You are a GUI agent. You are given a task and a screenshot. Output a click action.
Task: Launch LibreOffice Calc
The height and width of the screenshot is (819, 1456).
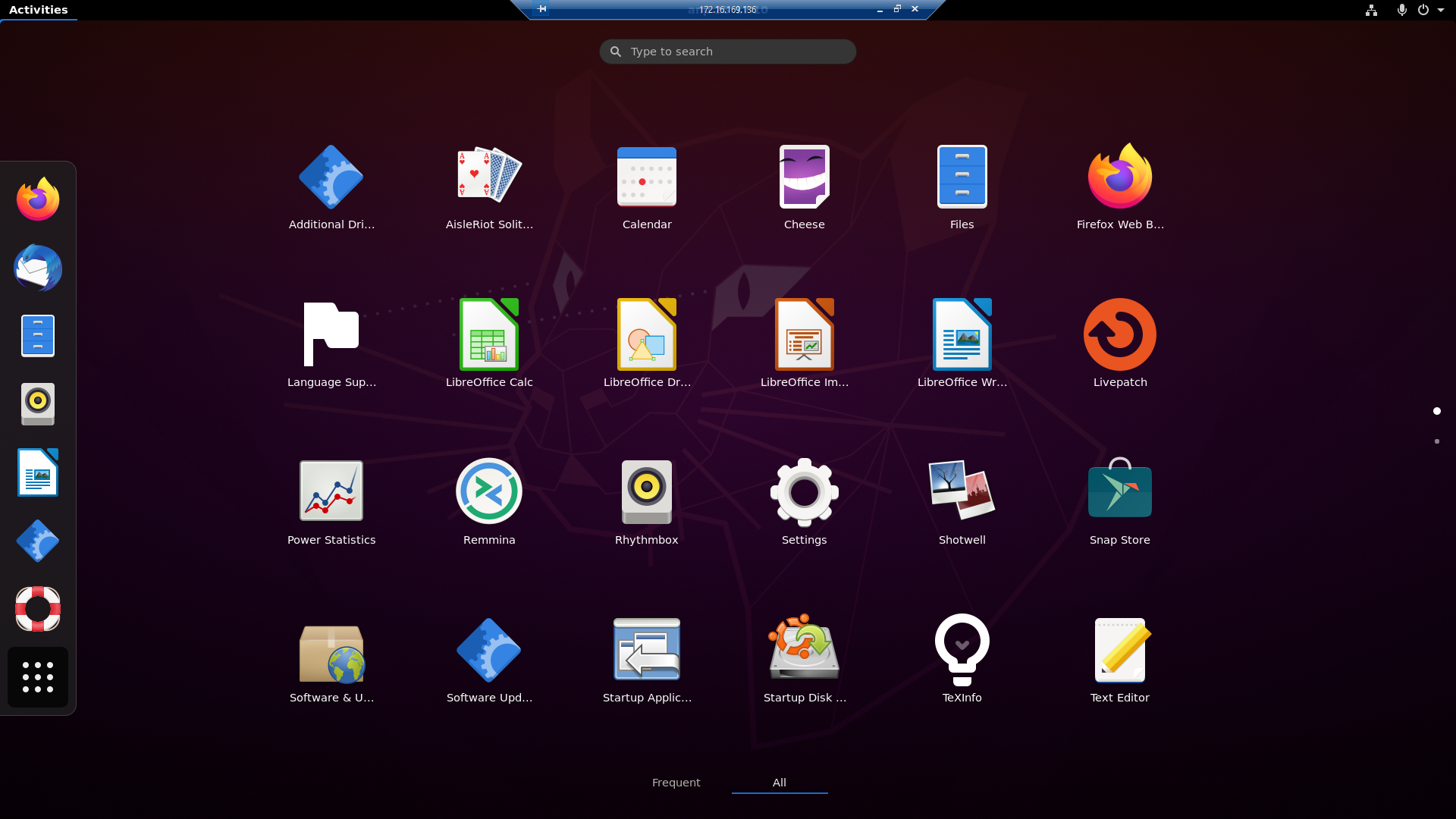tap(489, 345)
